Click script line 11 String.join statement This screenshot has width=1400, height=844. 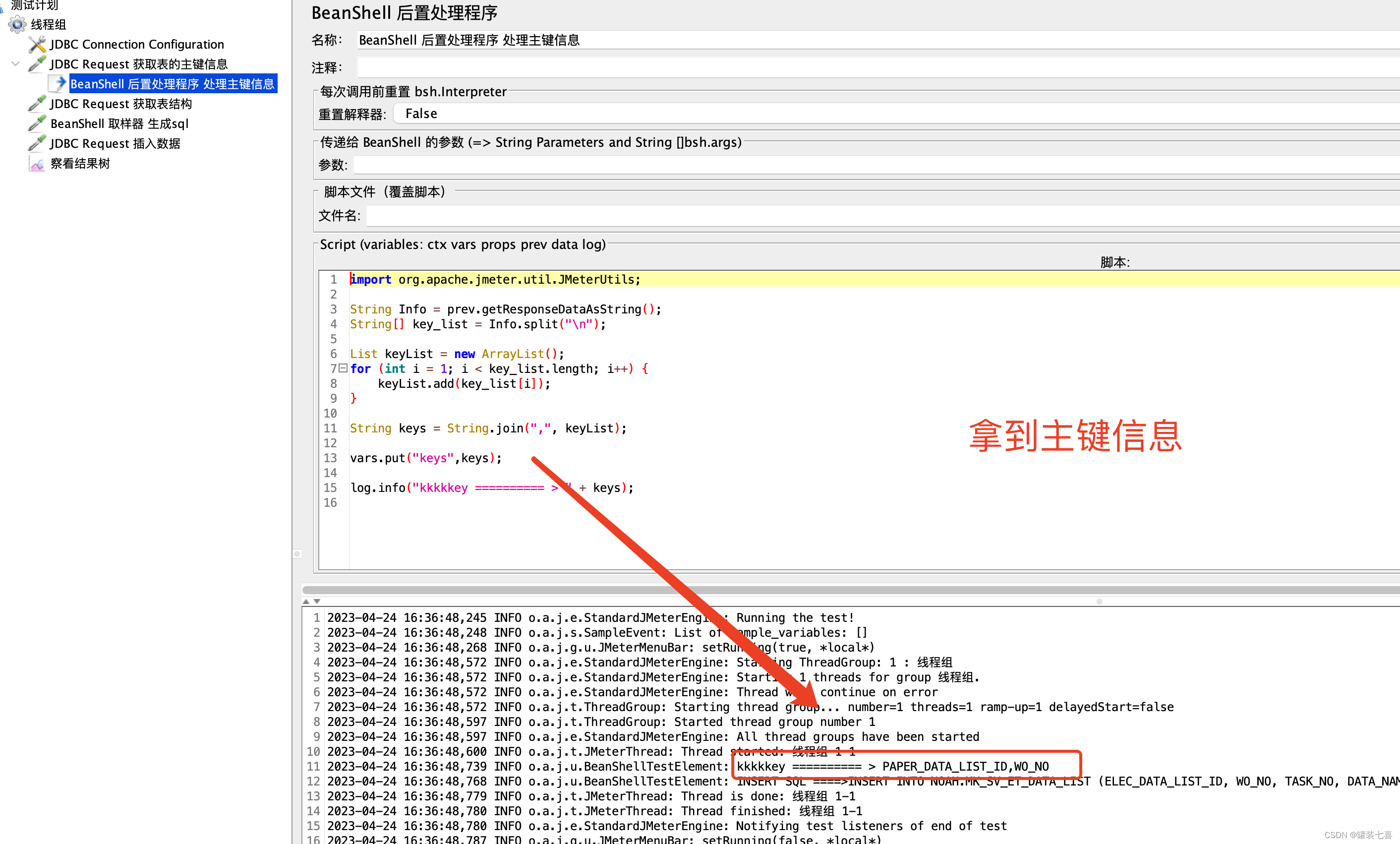[x=488, y=428]
